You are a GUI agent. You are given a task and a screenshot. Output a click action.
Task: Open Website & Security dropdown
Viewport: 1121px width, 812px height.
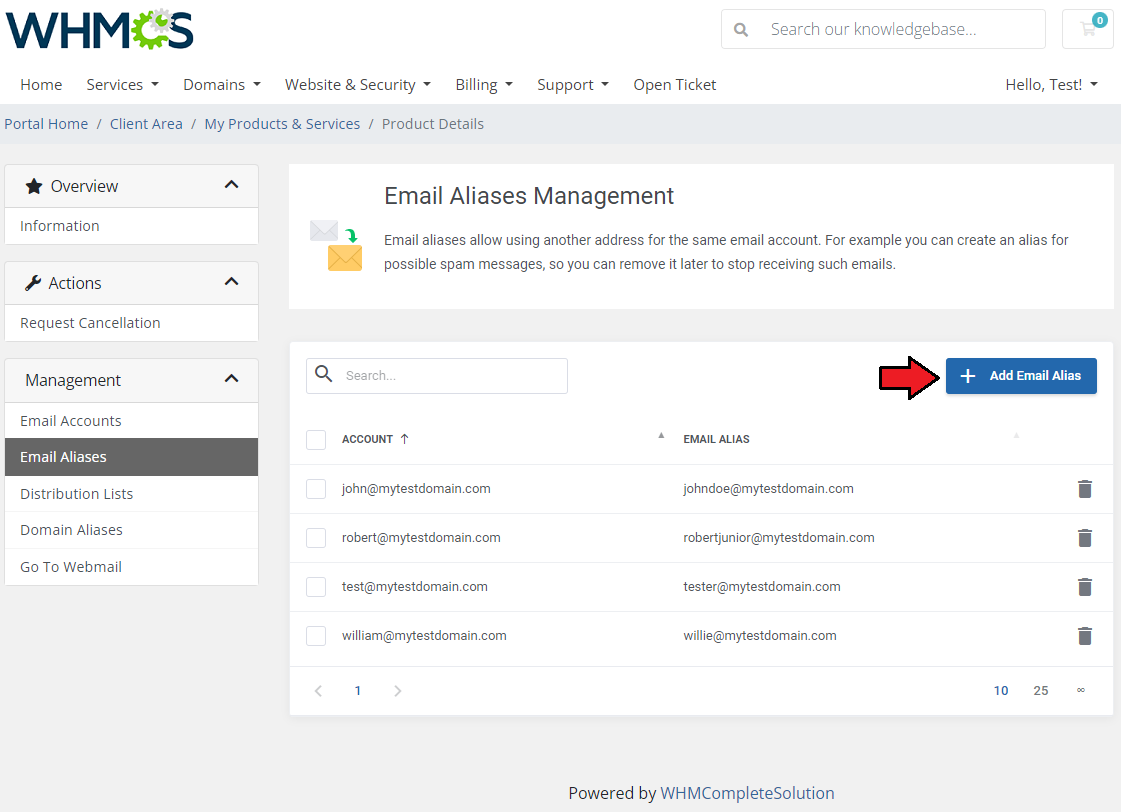coord(357,84)
